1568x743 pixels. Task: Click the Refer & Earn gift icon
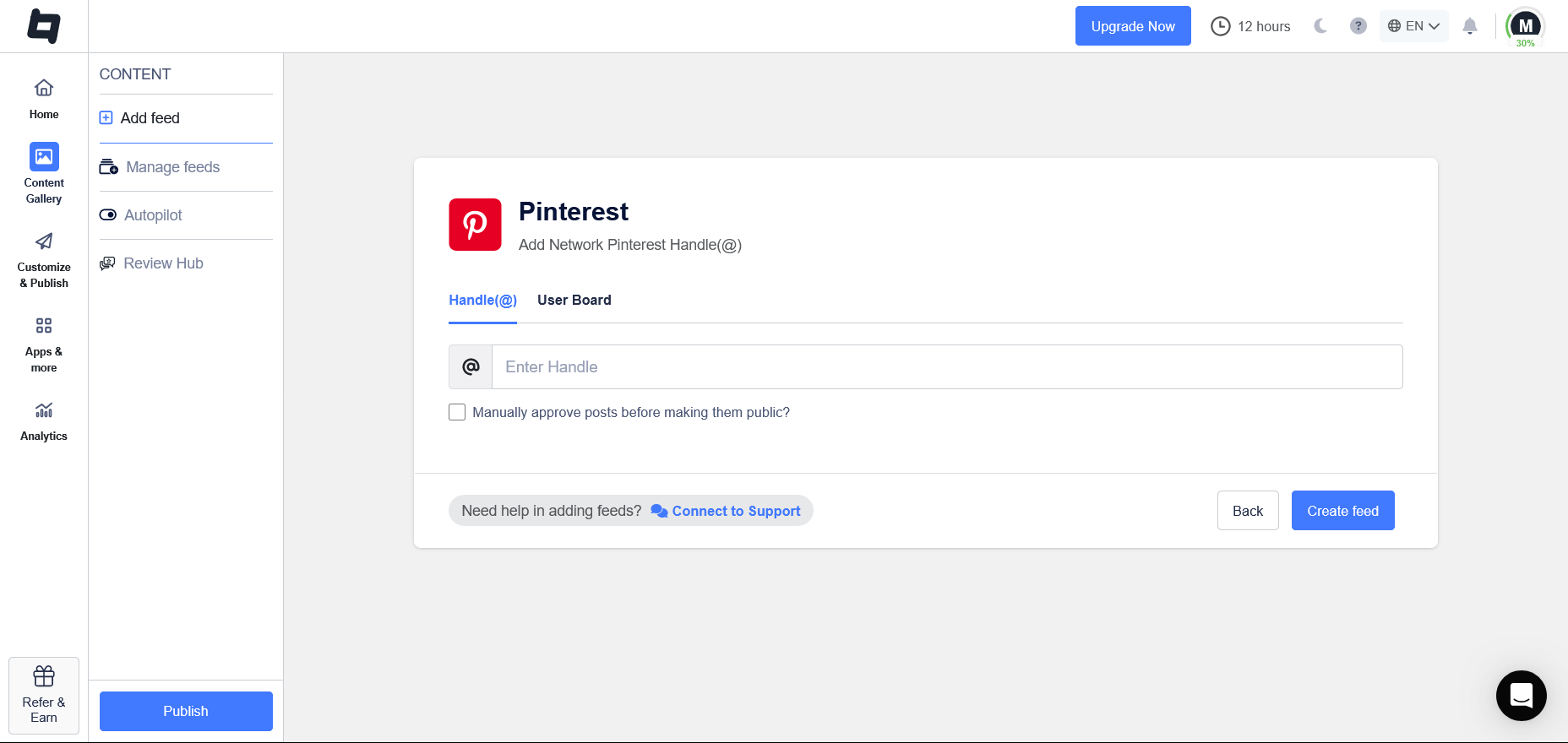44,676
